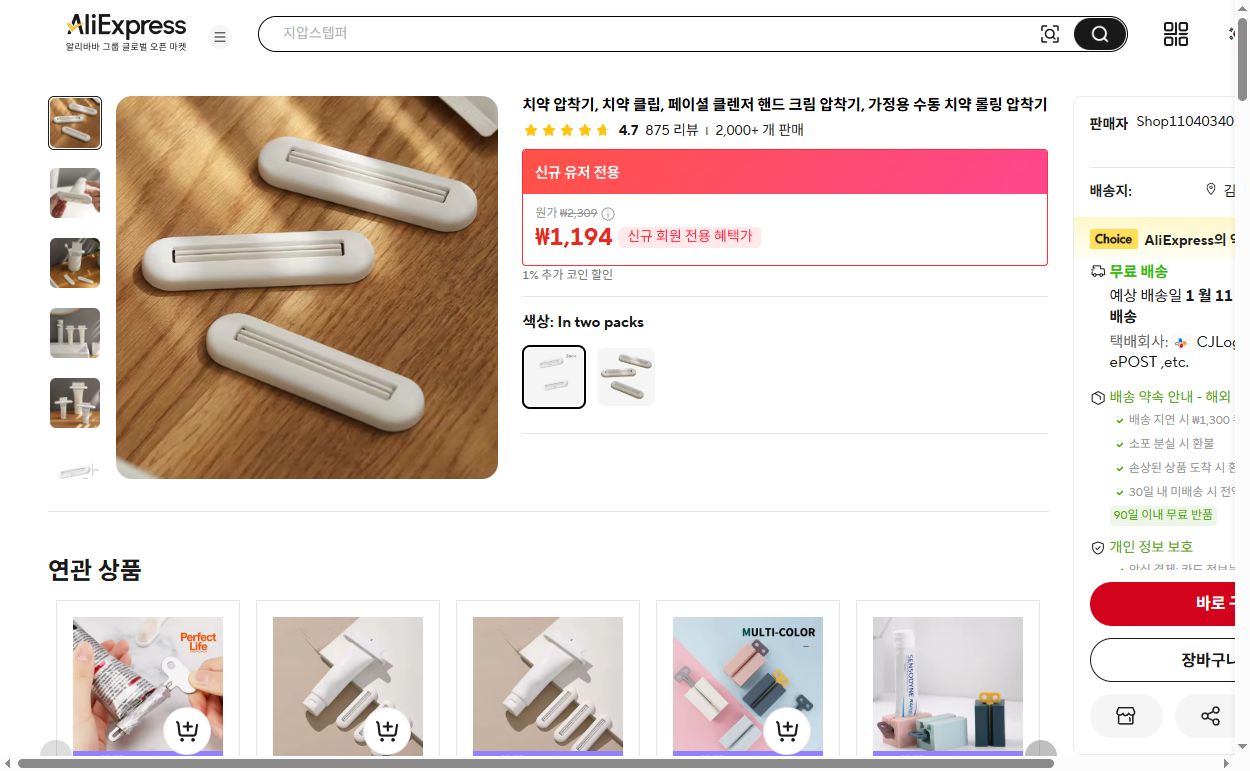Image resolution: width=1250 pixels, height=771 pixels.
Task: Open the QR code app download panel
Action: (1176, 33)
